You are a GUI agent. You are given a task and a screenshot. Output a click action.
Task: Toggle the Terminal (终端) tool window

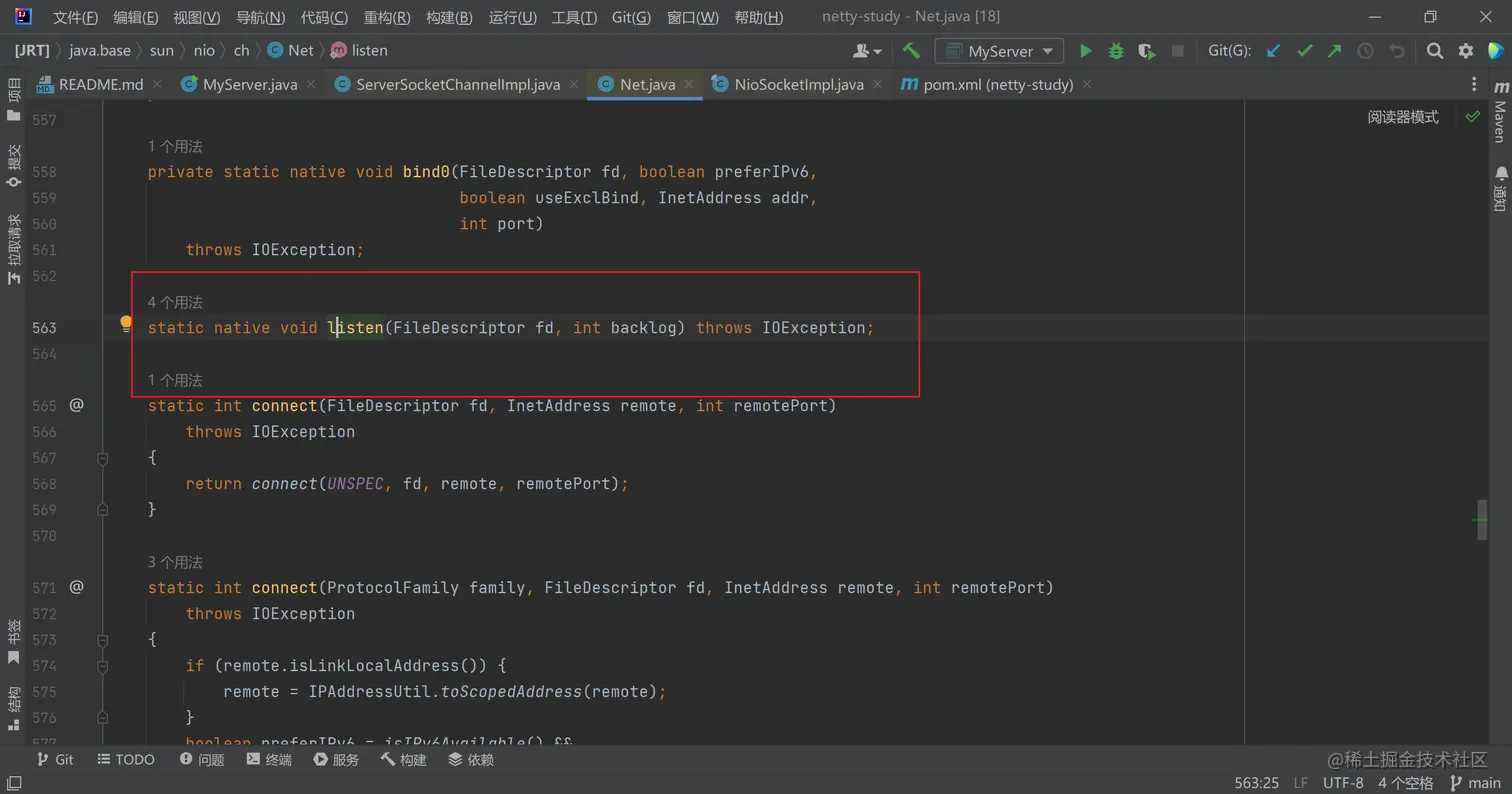pos(267,760)
